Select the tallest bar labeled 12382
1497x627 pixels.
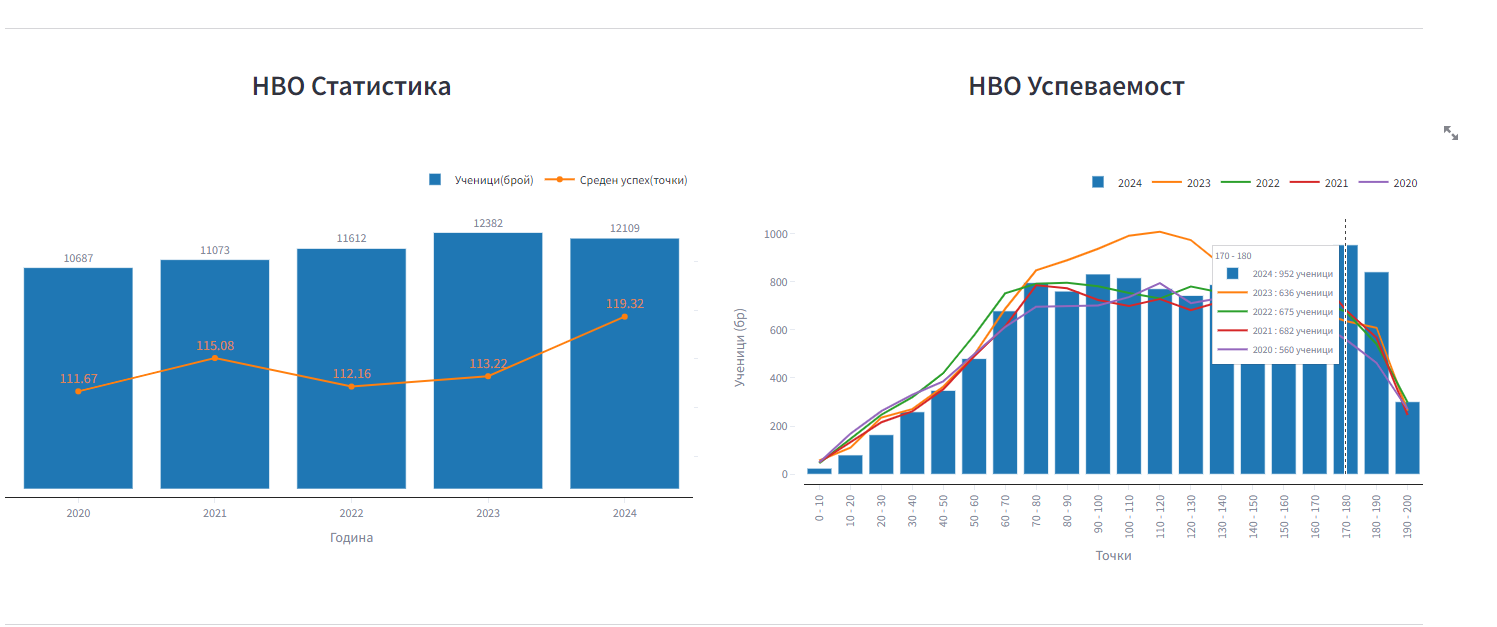point(488,440)
